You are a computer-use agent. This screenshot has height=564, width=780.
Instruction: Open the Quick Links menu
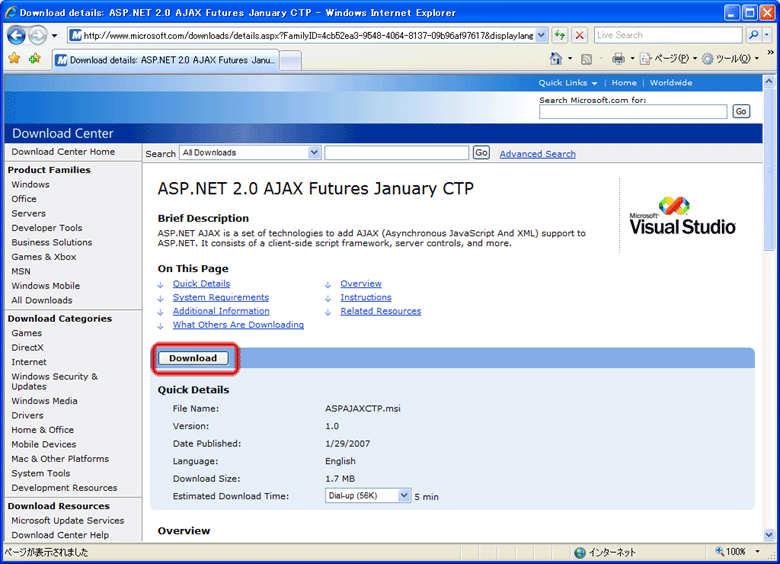568,83
